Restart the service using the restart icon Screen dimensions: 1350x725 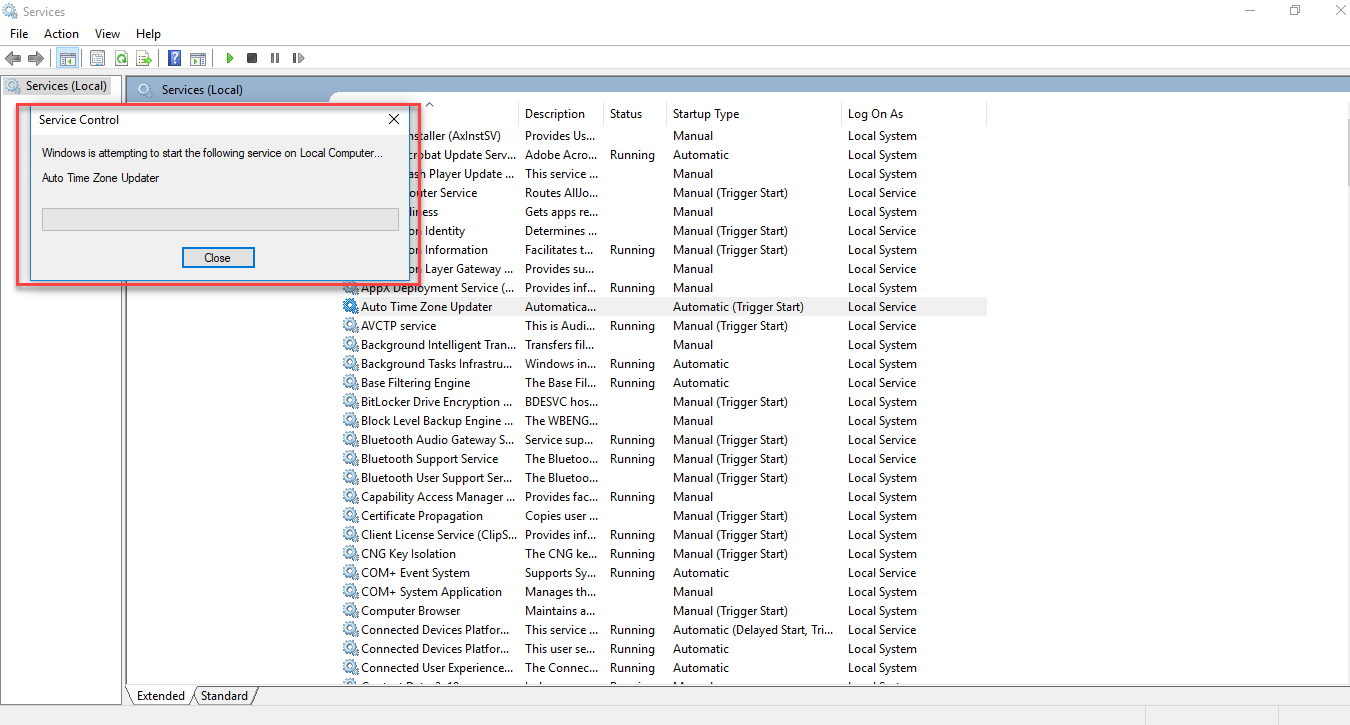point(297,57)
